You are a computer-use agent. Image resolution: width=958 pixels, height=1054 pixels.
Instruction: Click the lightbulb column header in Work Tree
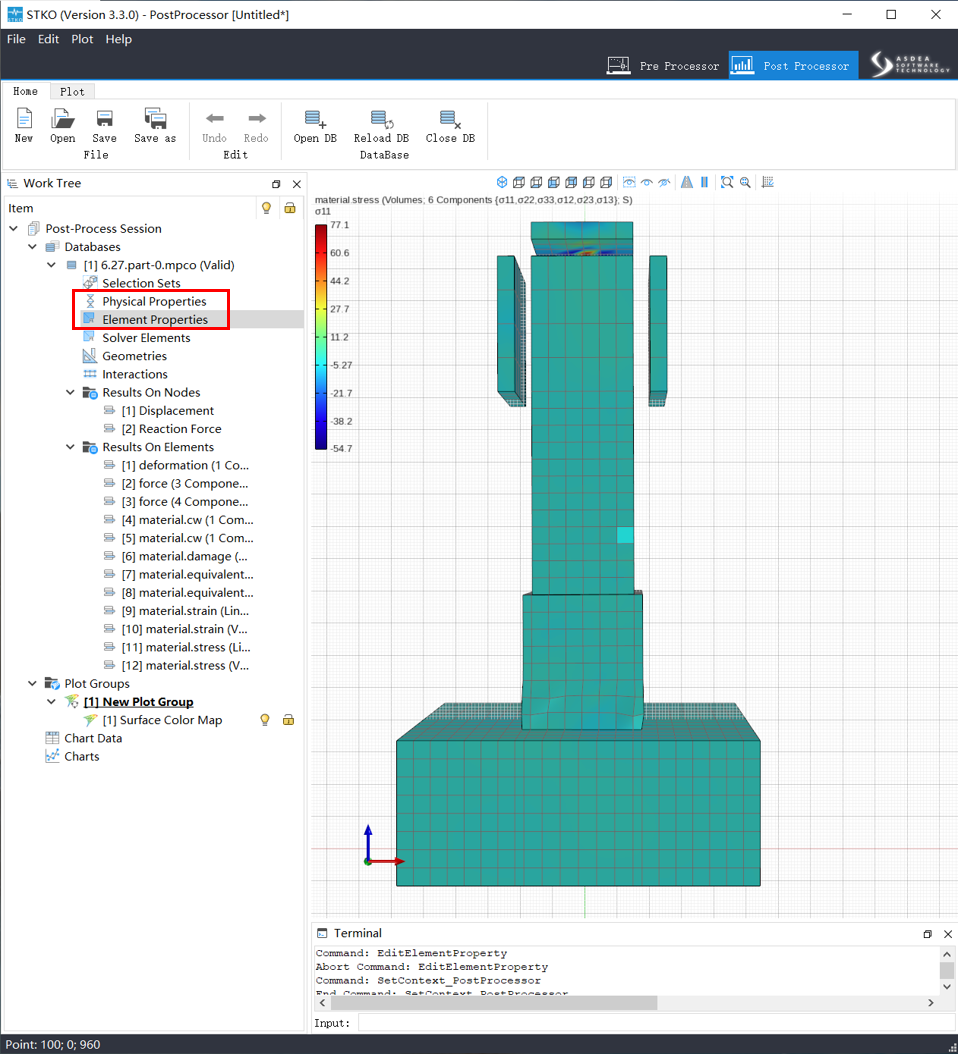click(266, 208)
